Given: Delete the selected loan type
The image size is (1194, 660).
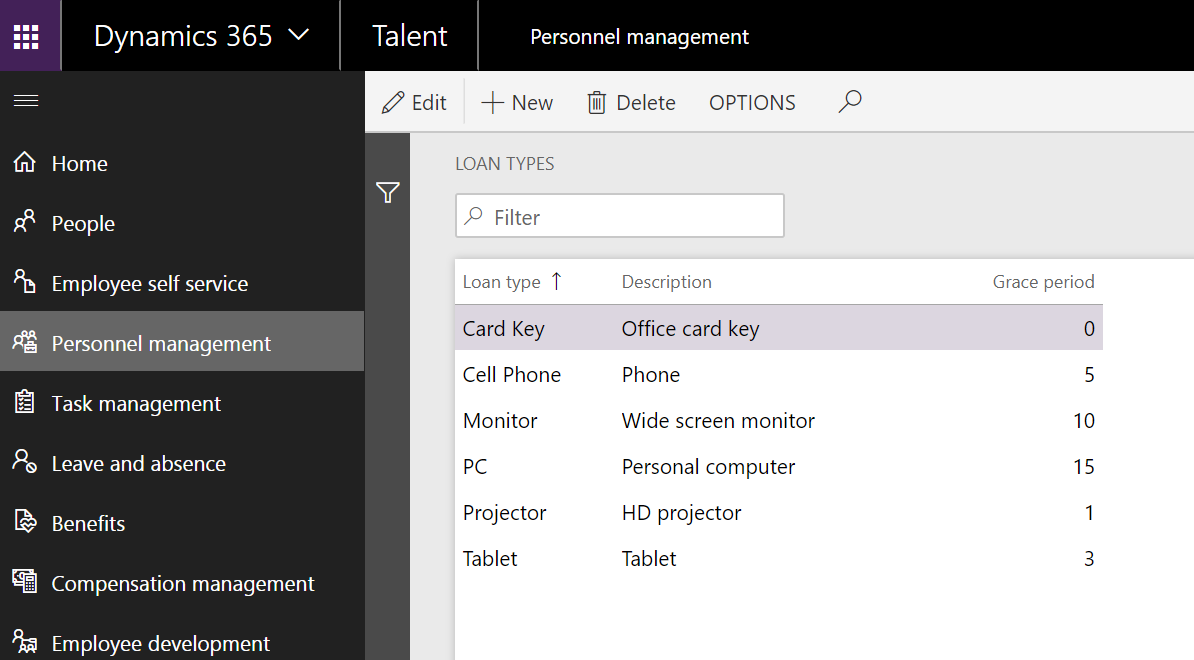Looking at the screenshot, I should tap(631, 103).
